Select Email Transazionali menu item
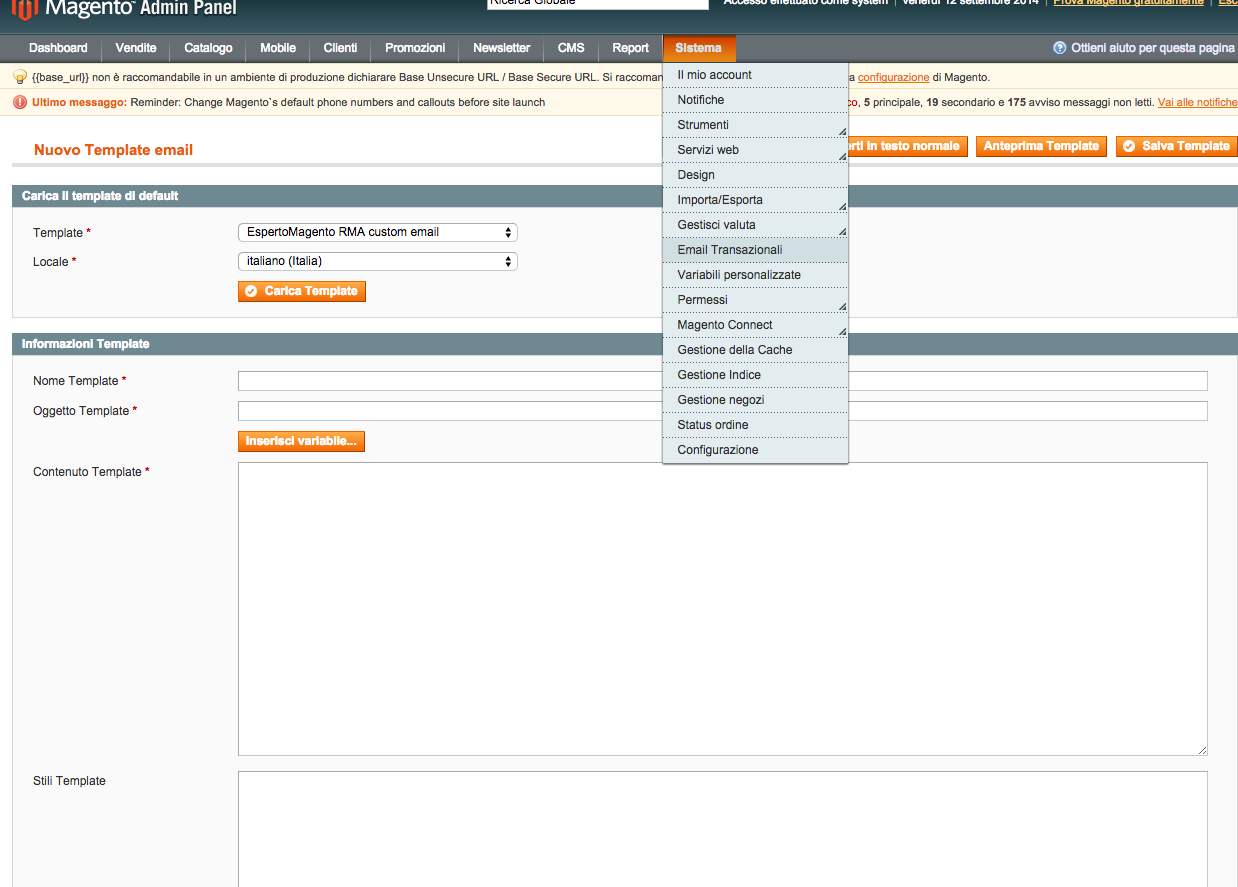This screenshot has height=887, width=1238. pyautogui.click(x=755, y=250)
